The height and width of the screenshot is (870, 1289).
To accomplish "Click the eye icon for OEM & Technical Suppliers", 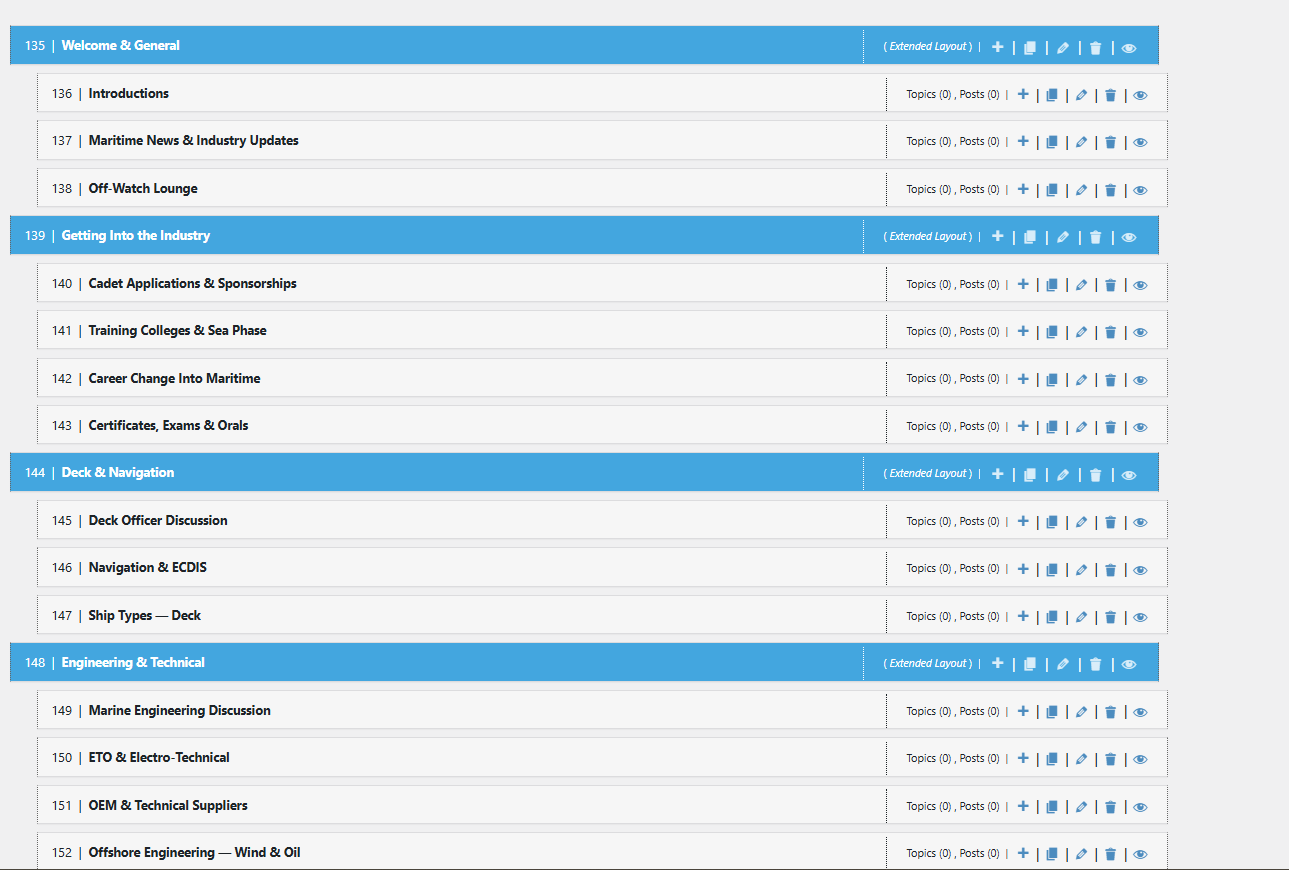I will 1140,807.
